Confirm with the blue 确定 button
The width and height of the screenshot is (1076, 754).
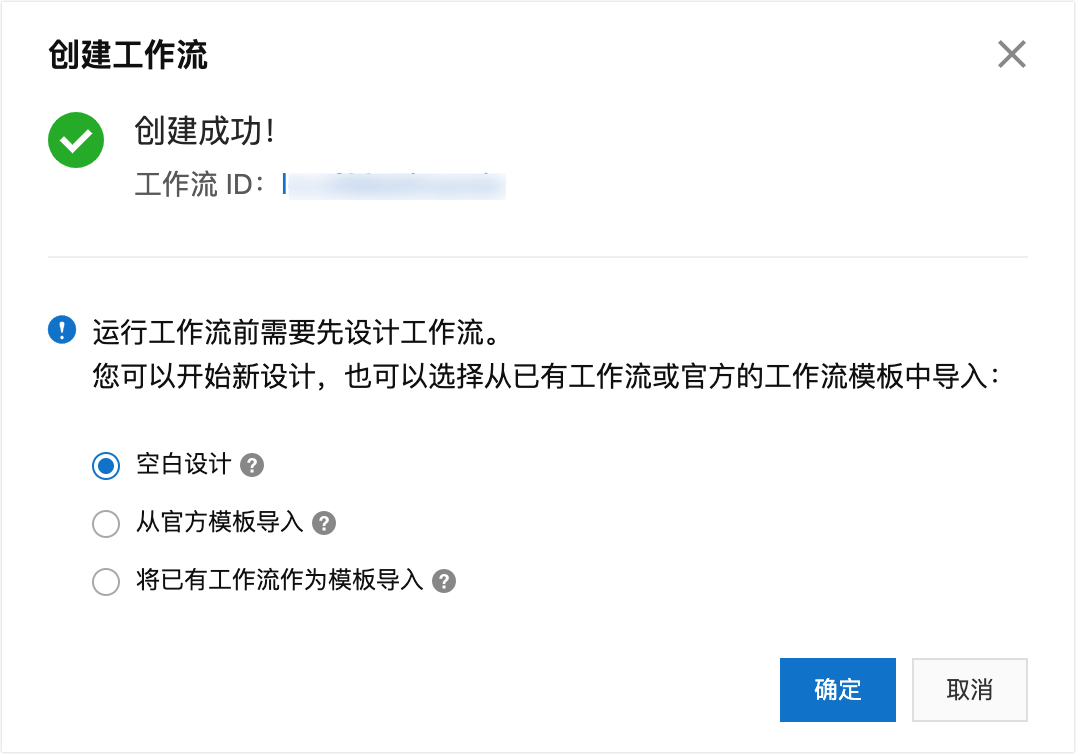(x=837, y=689)
